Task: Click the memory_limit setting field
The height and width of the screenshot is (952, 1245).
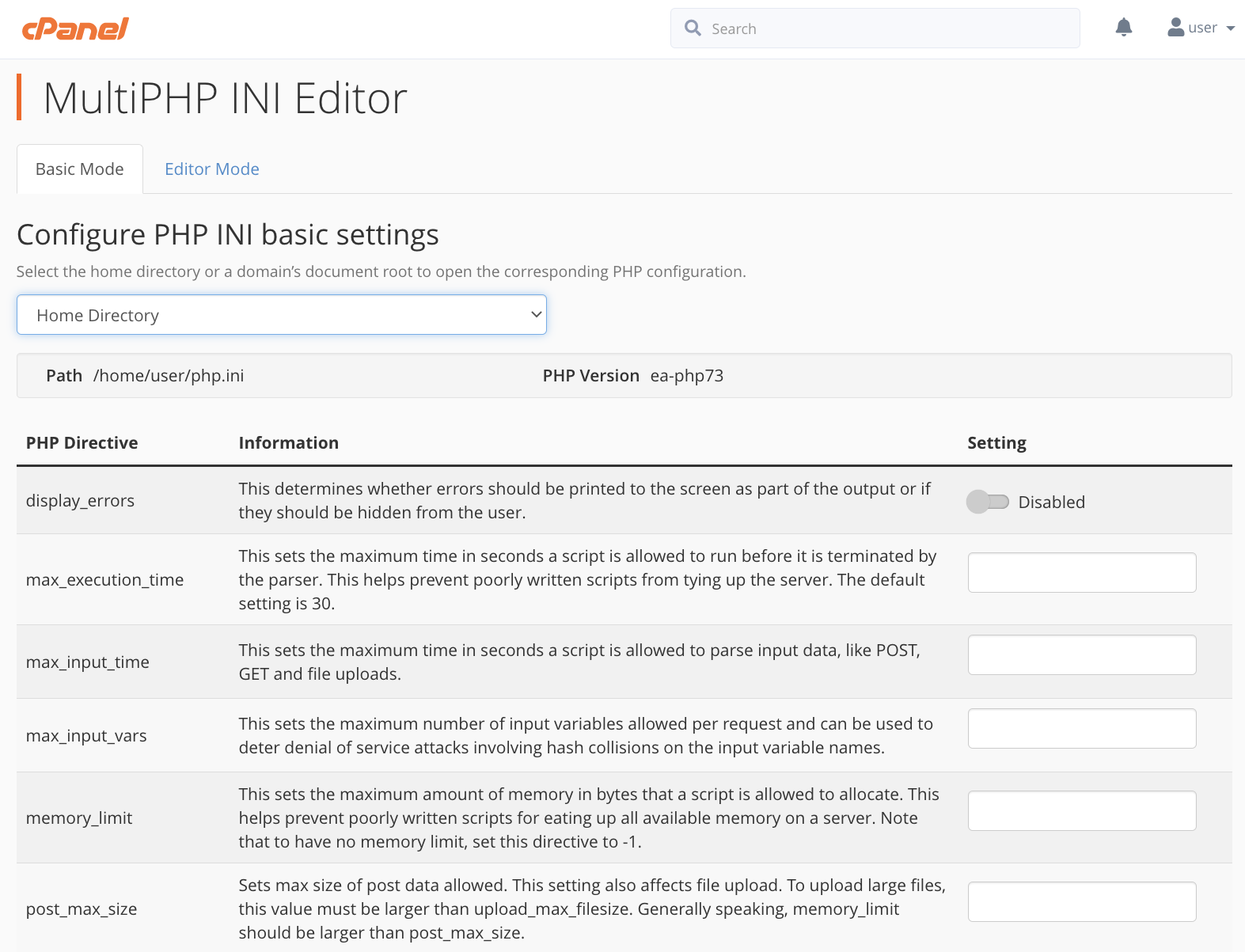Action: (x=1081, y=810)
